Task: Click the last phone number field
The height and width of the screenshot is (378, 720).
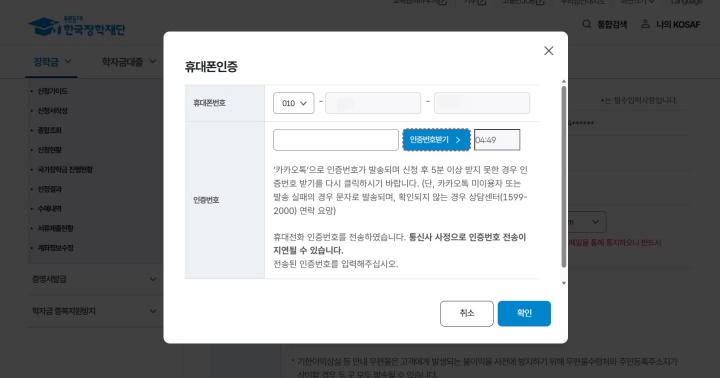Action: coord(482,103)
